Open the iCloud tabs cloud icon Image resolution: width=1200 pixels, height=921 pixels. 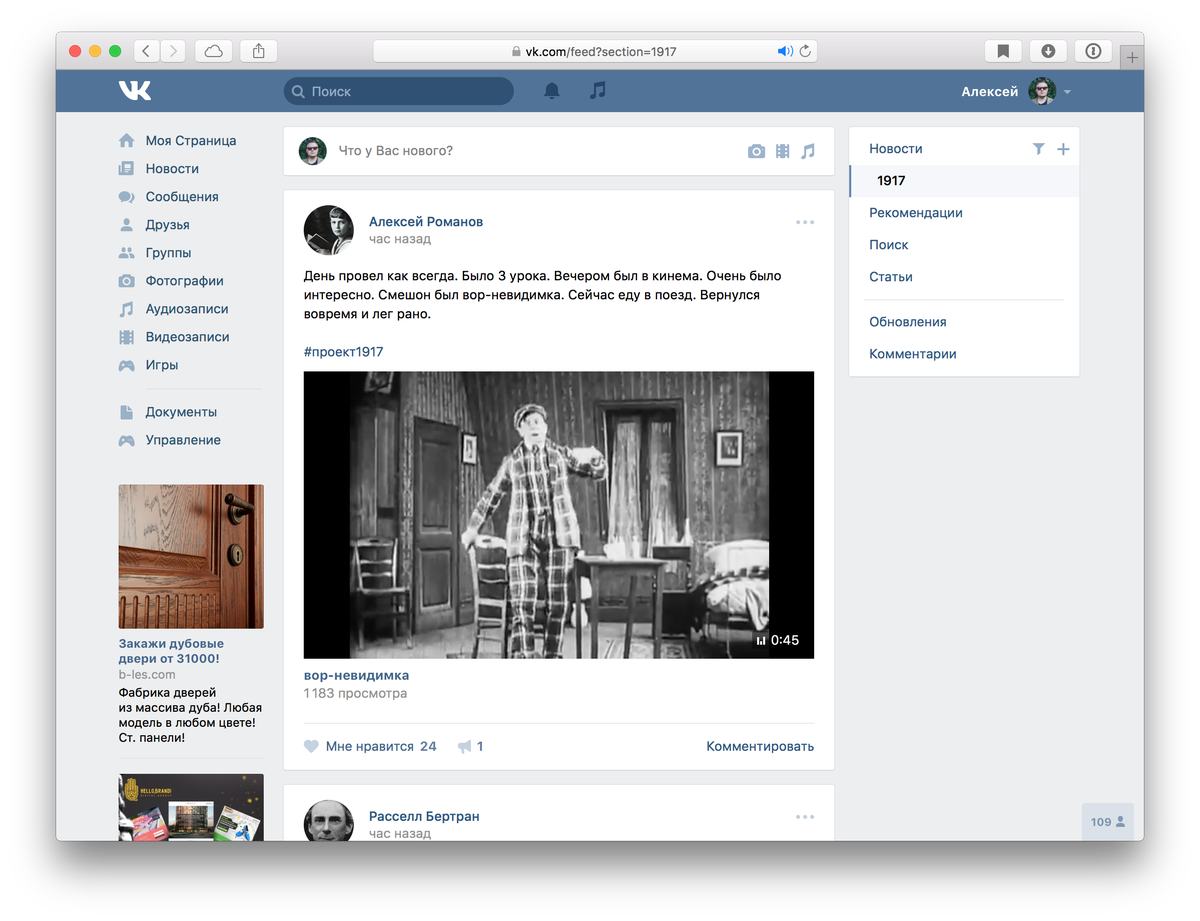pos(214,51)
